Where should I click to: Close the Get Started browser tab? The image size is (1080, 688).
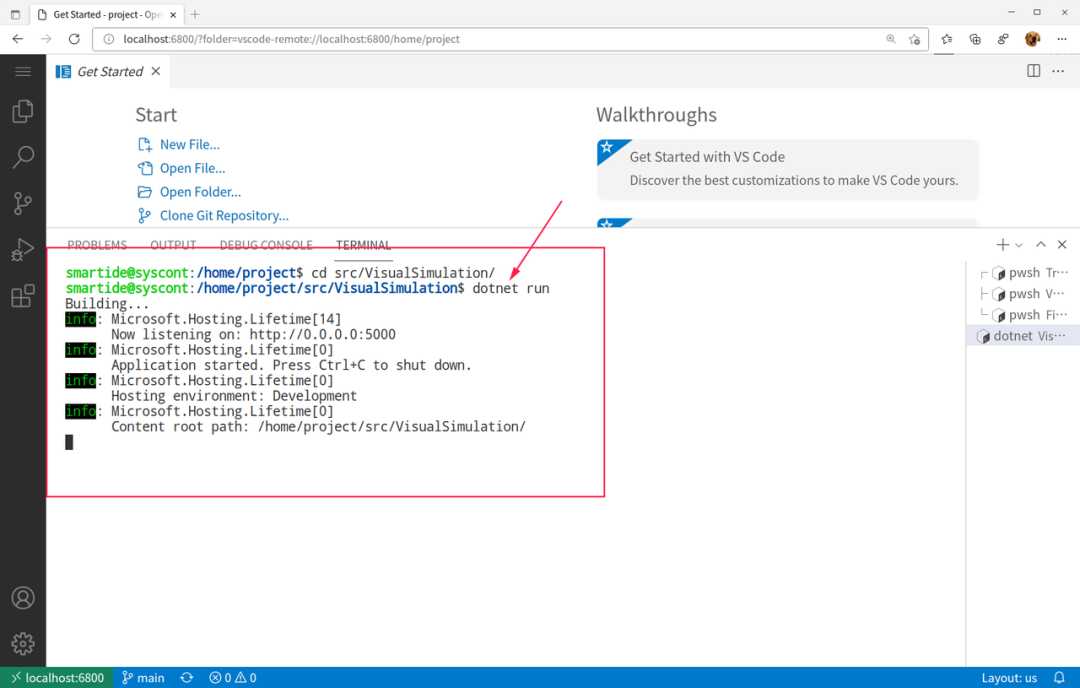point(173,14)
